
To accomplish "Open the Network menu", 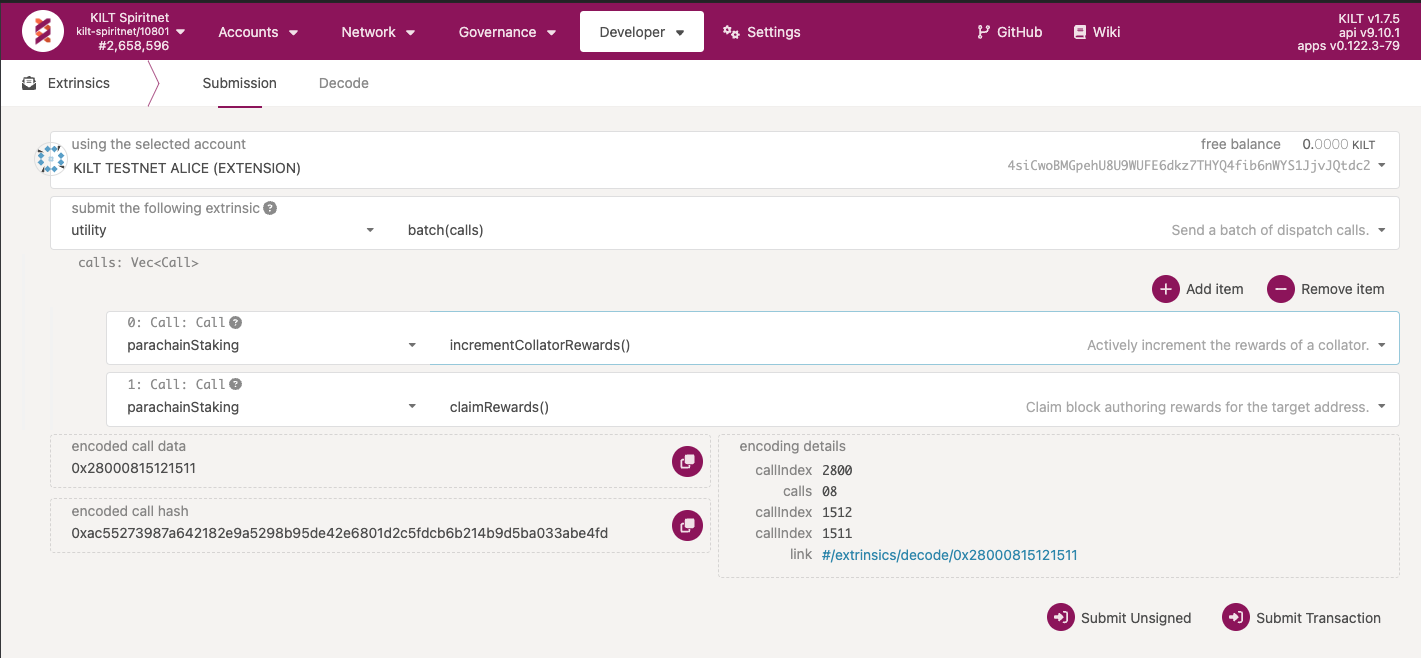I will [x=379, y=32].
